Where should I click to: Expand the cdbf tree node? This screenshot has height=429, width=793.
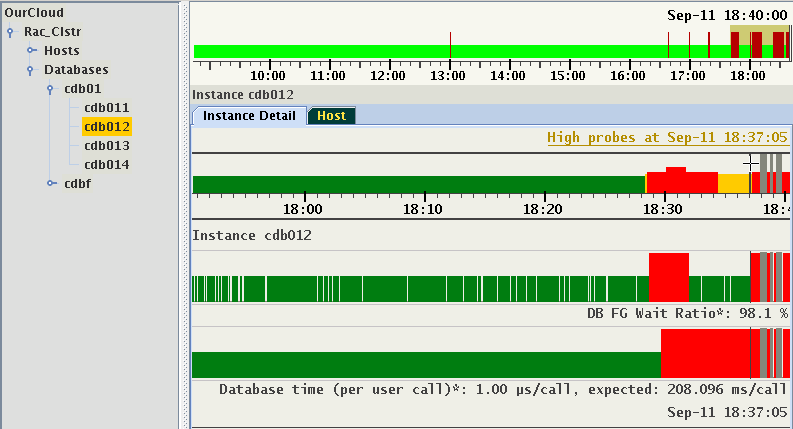pos(52,183)
